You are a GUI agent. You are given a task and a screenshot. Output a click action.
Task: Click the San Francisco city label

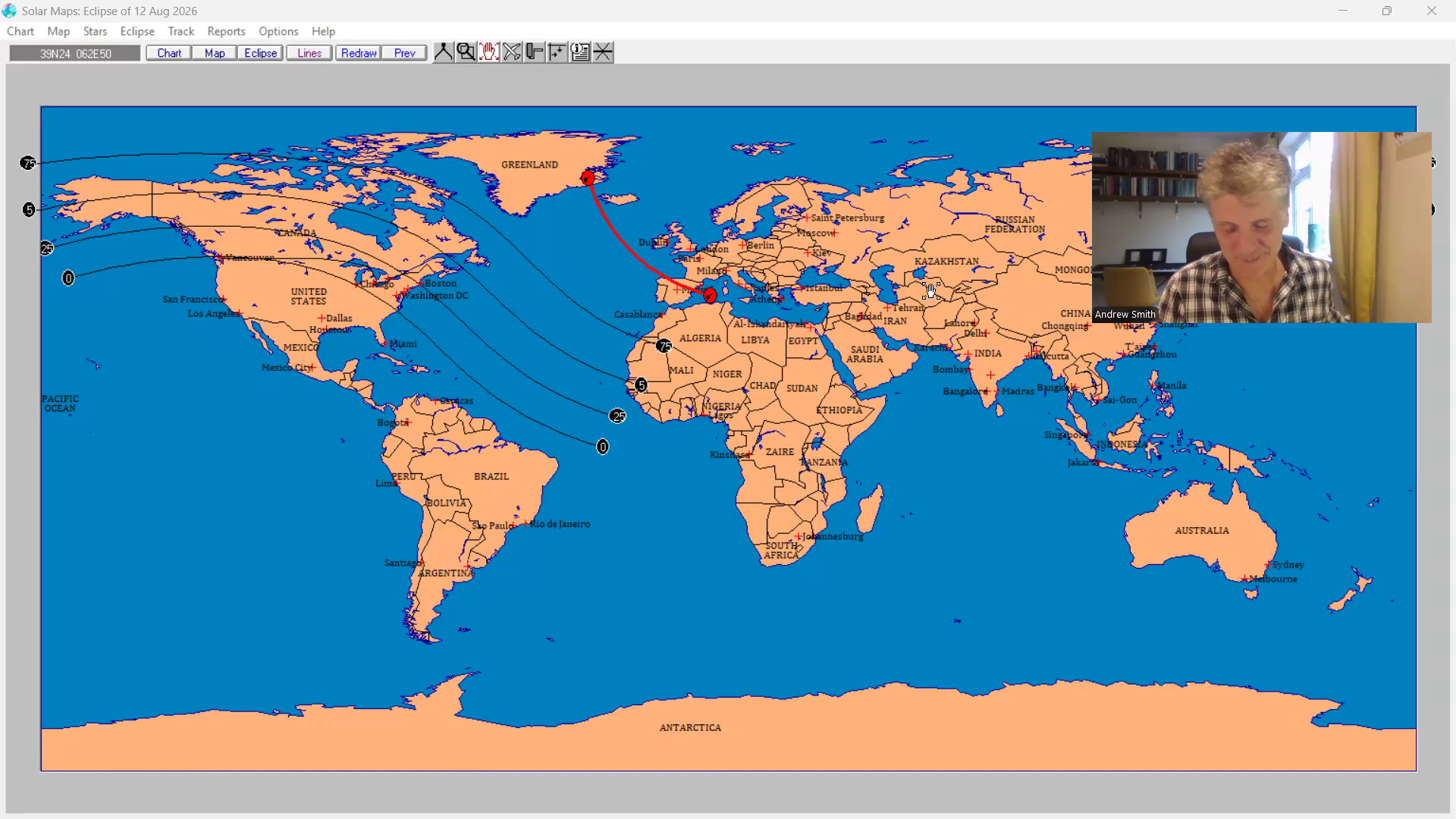point(192,300)
